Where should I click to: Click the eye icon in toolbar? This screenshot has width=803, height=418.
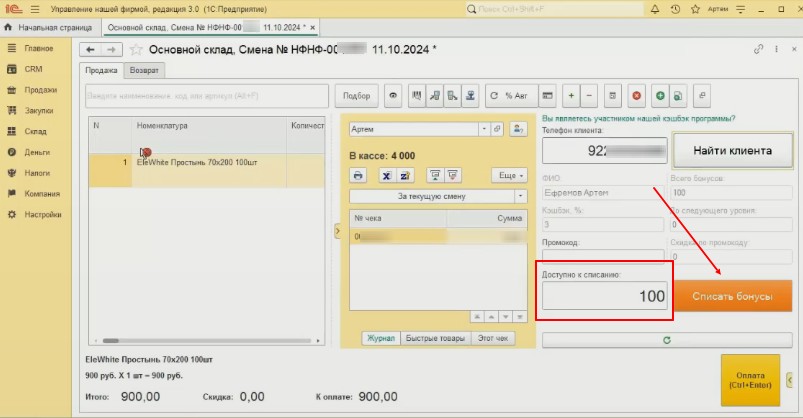tap(393, 96)
